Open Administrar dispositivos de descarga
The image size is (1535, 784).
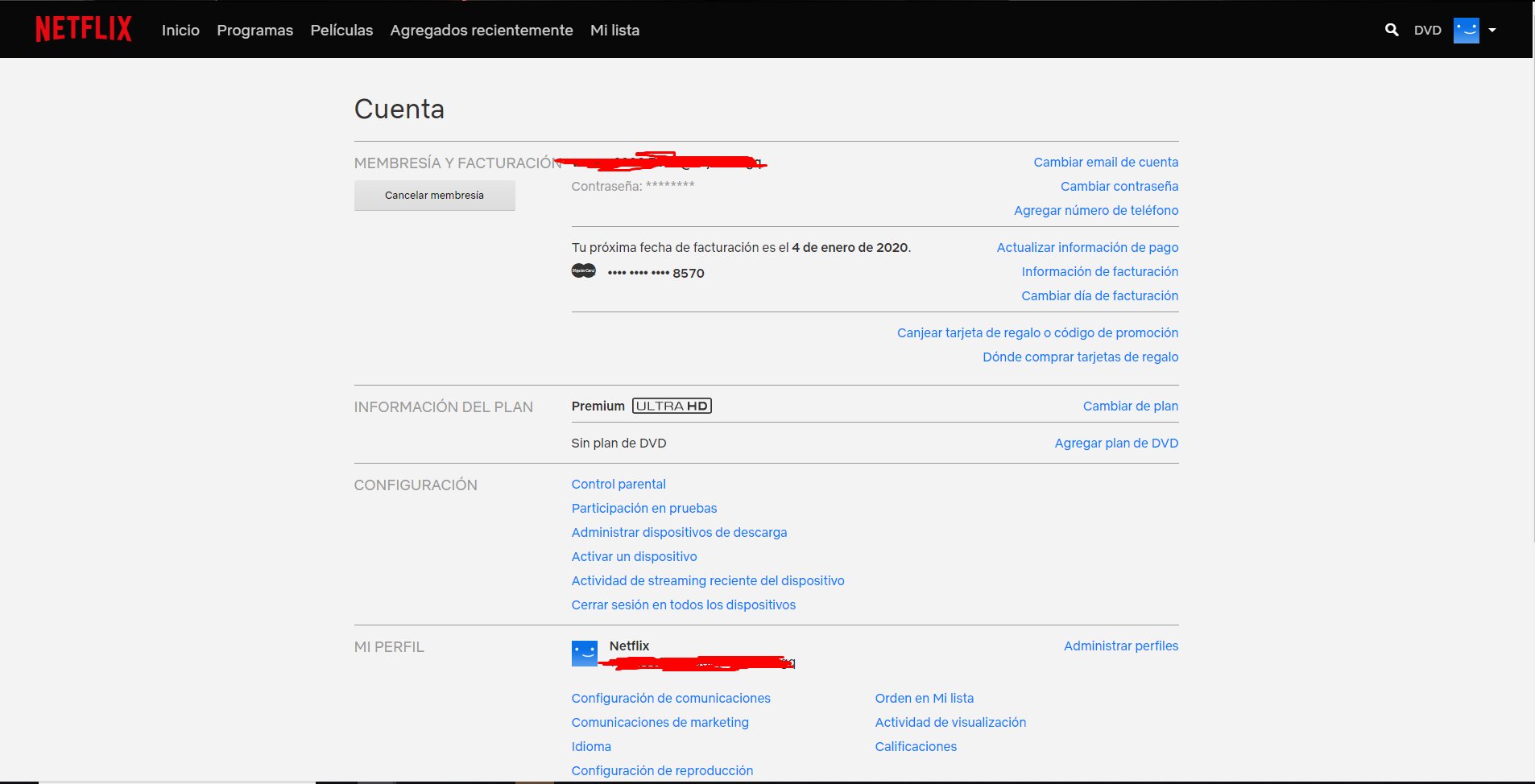click(680, 532)
